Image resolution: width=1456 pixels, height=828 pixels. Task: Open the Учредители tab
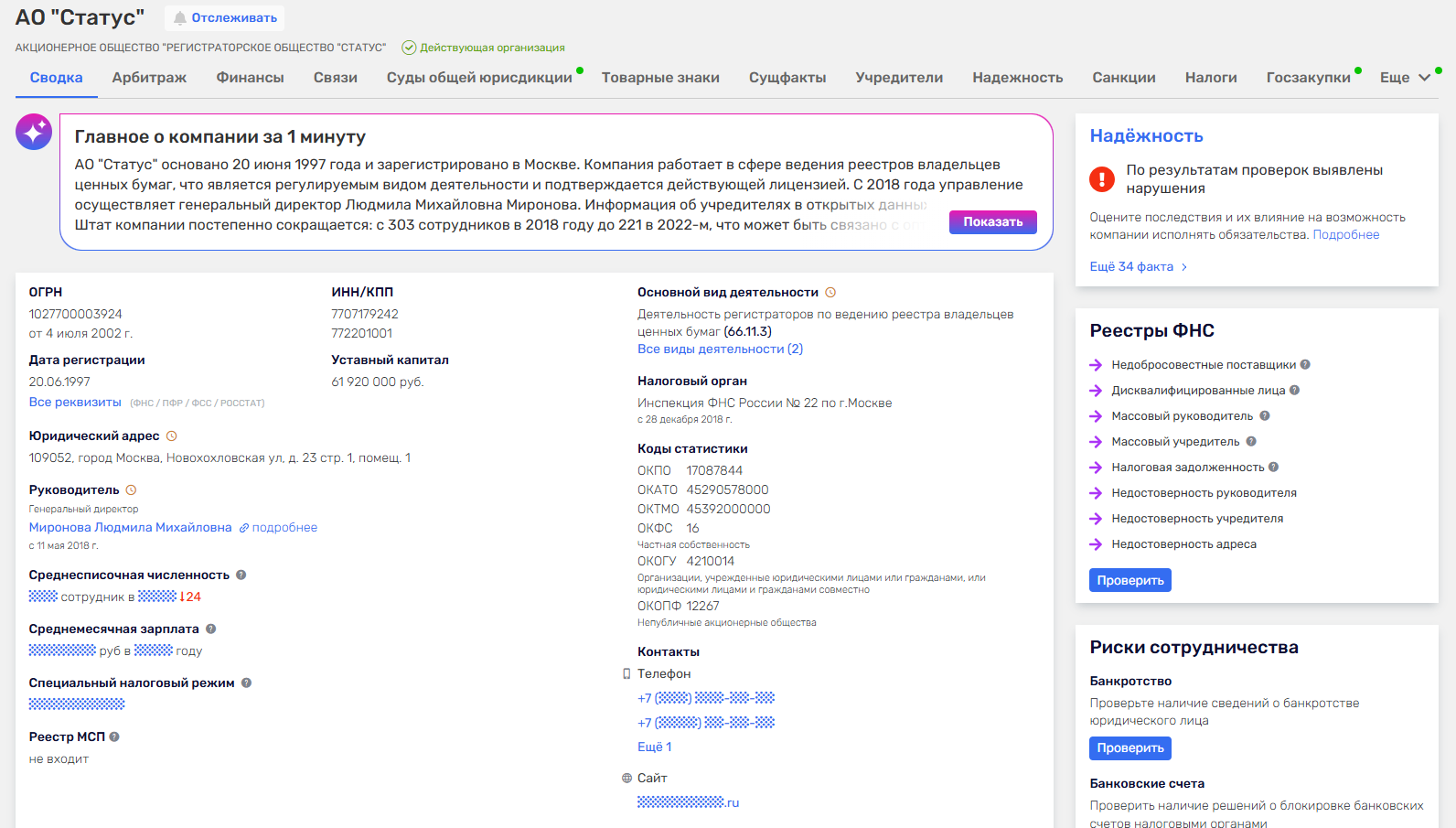[x=899, y=78]
